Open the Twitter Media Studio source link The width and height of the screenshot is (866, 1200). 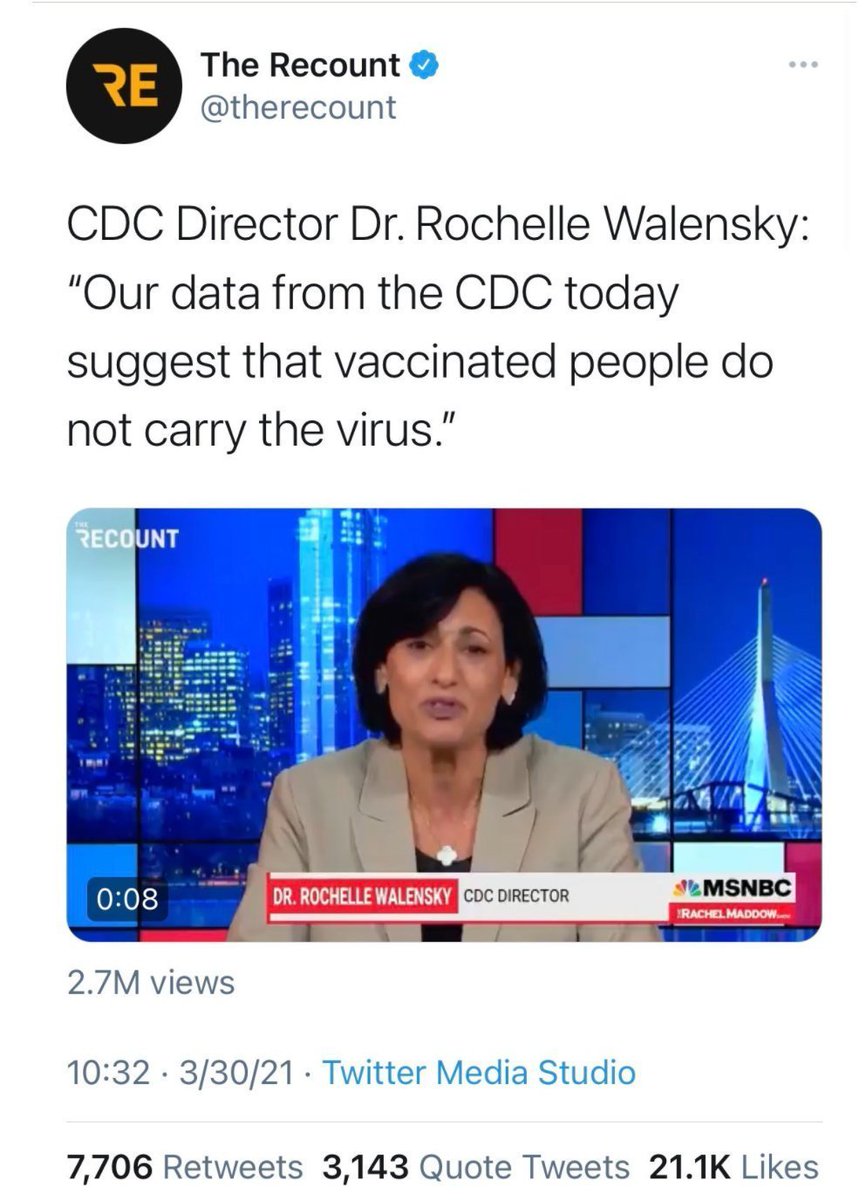point(479,1073)
